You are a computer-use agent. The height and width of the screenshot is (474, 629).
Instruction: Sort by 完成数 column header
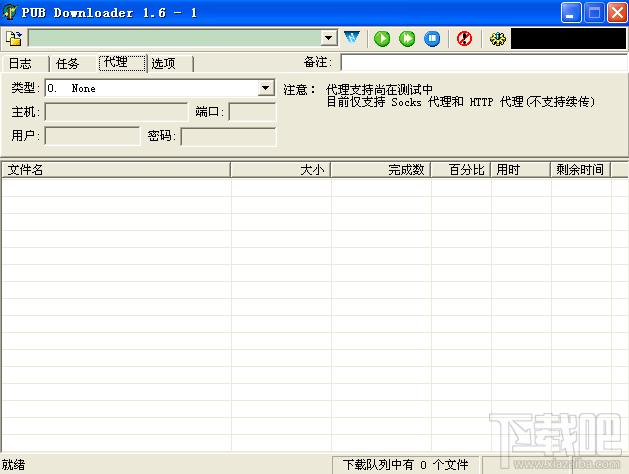click(381, 170)
